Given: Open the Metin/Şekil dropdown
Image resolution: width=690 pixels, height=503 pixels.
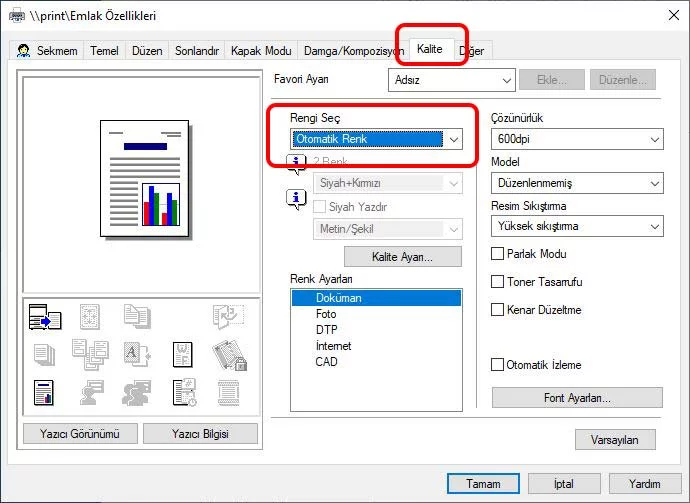Looking at the screenshot, I should point(388,229).
